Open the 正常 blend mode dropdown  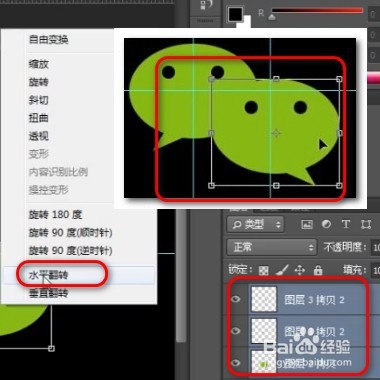(x=271, y=247)
